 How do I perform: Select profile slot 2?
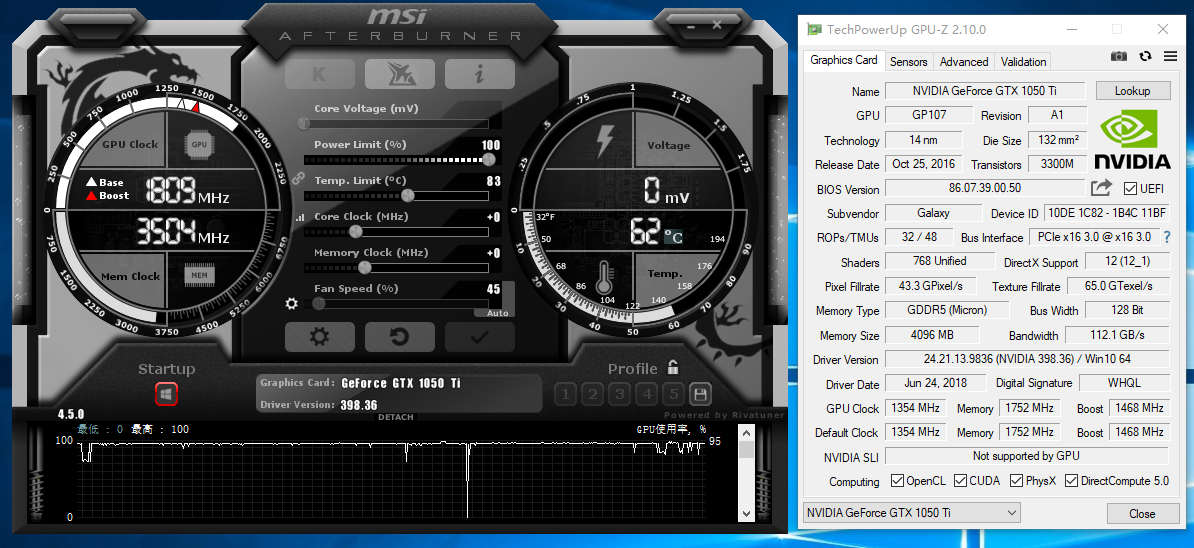click(x=592, y=394)
